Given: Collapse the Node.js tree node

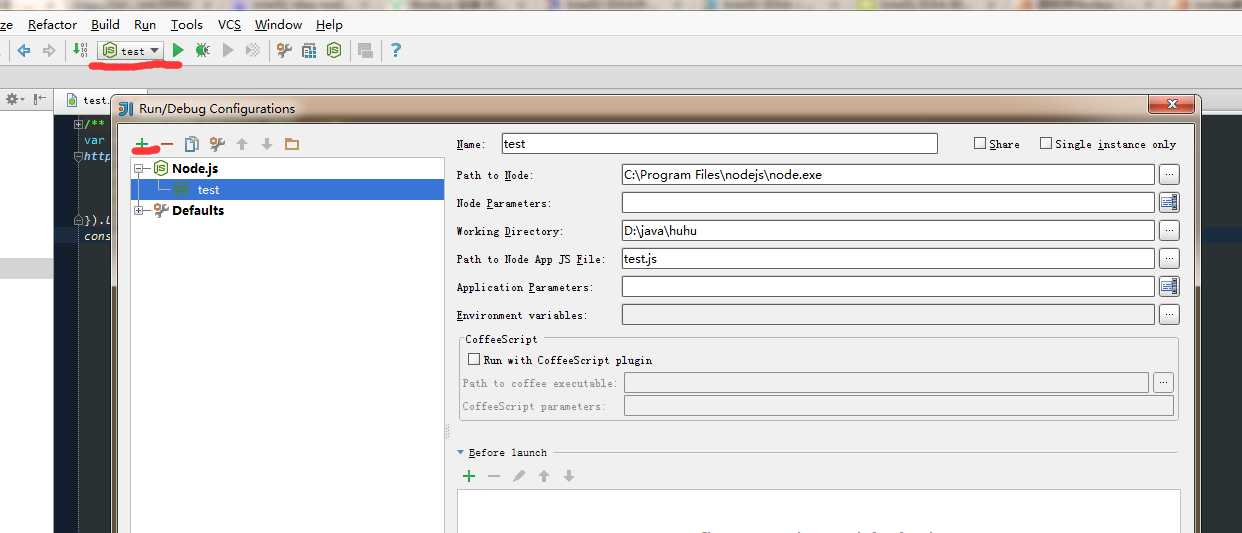Looking at the screenshot, I should [x=139, y=168].
